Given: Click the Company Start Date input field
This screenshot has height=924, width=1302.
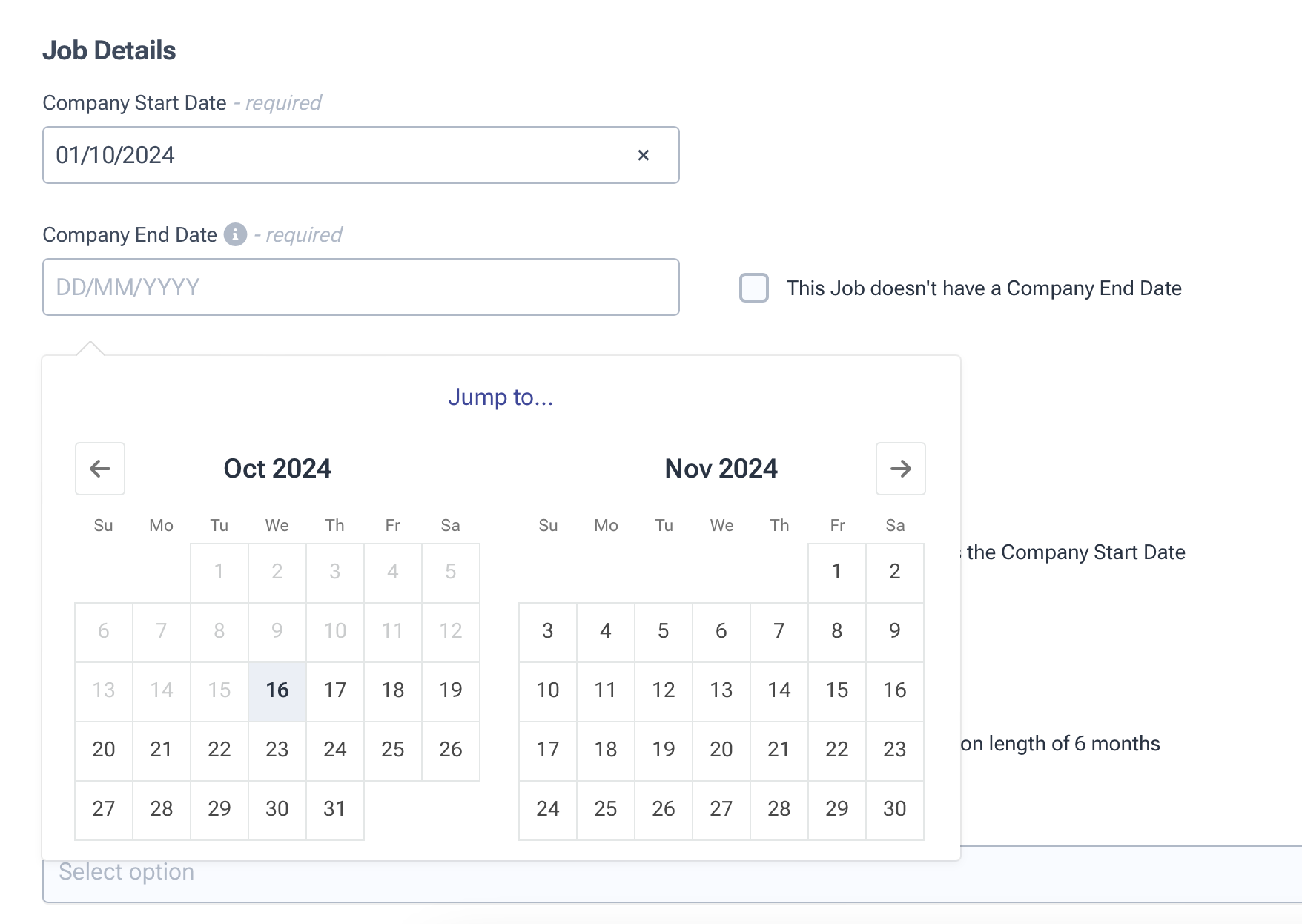Looking at the screenshot, I should point(334,155).
